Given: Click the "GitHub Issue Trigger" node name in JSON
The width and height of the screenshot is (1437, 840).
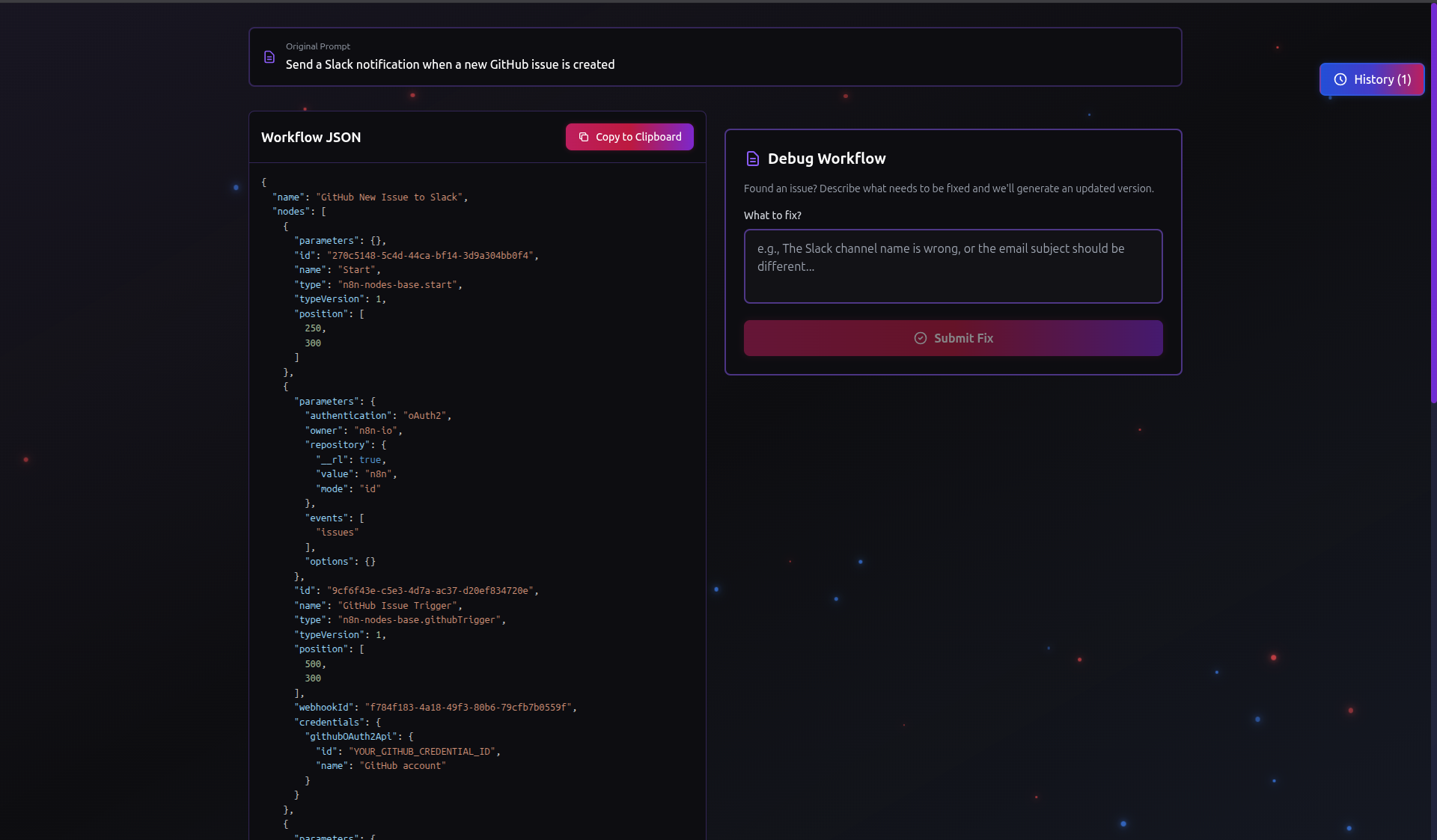Looking at the screenshot, I should pyautogui.click(x=397, y=606).
